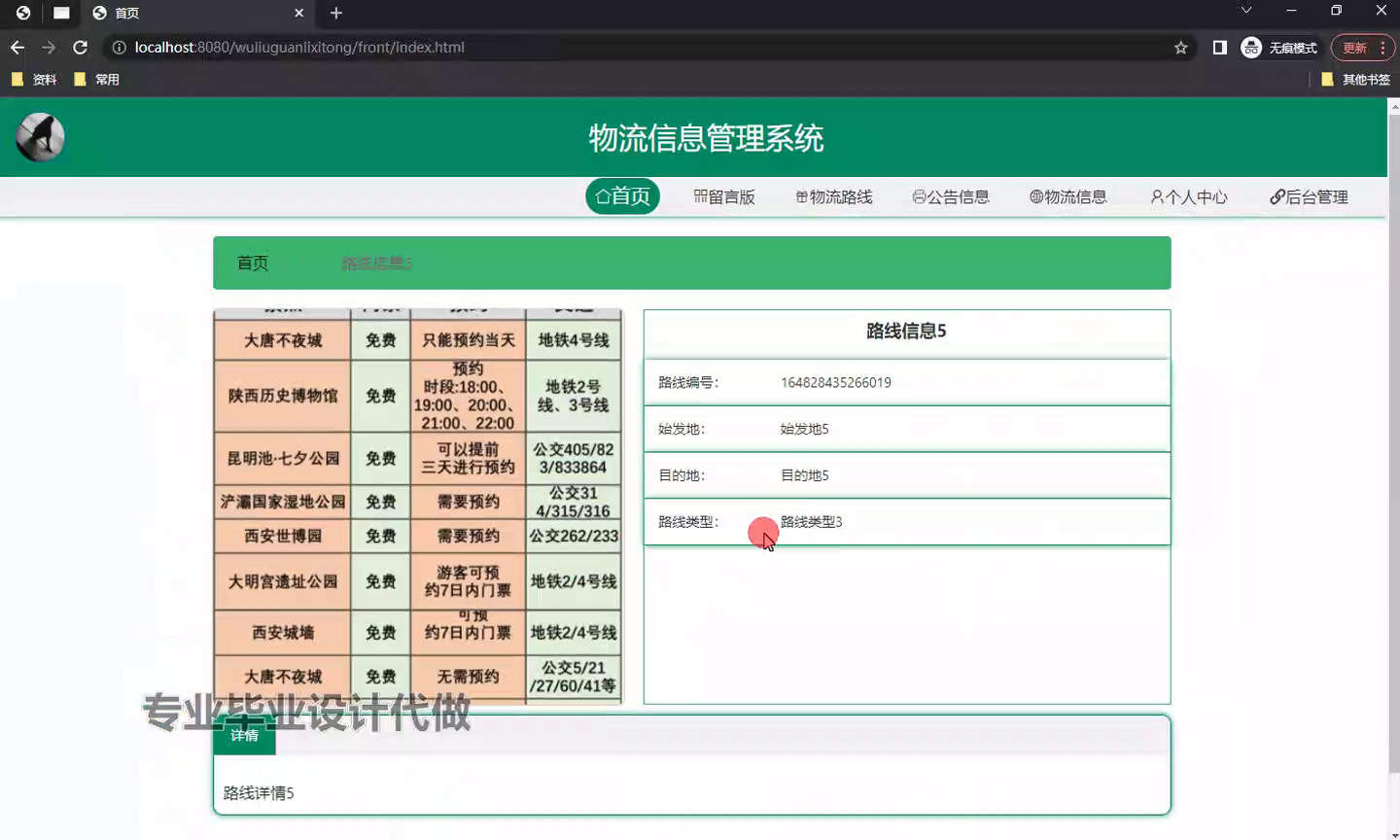Open the 资料 bookmark folder
Viewport: 1400px width, 840px height.
34,80
